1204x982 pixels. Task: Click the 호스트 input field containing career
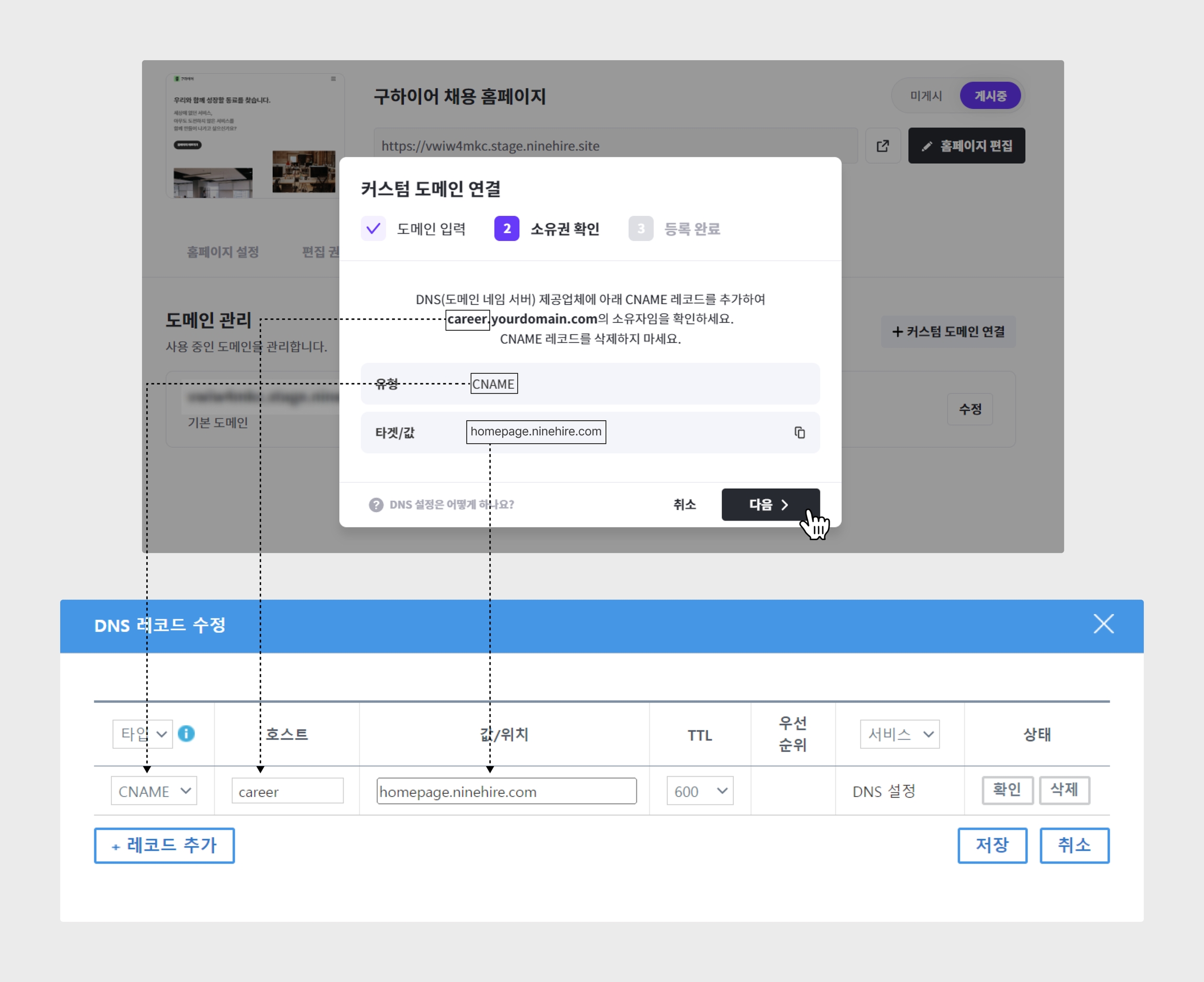click(x=287, y=791)
